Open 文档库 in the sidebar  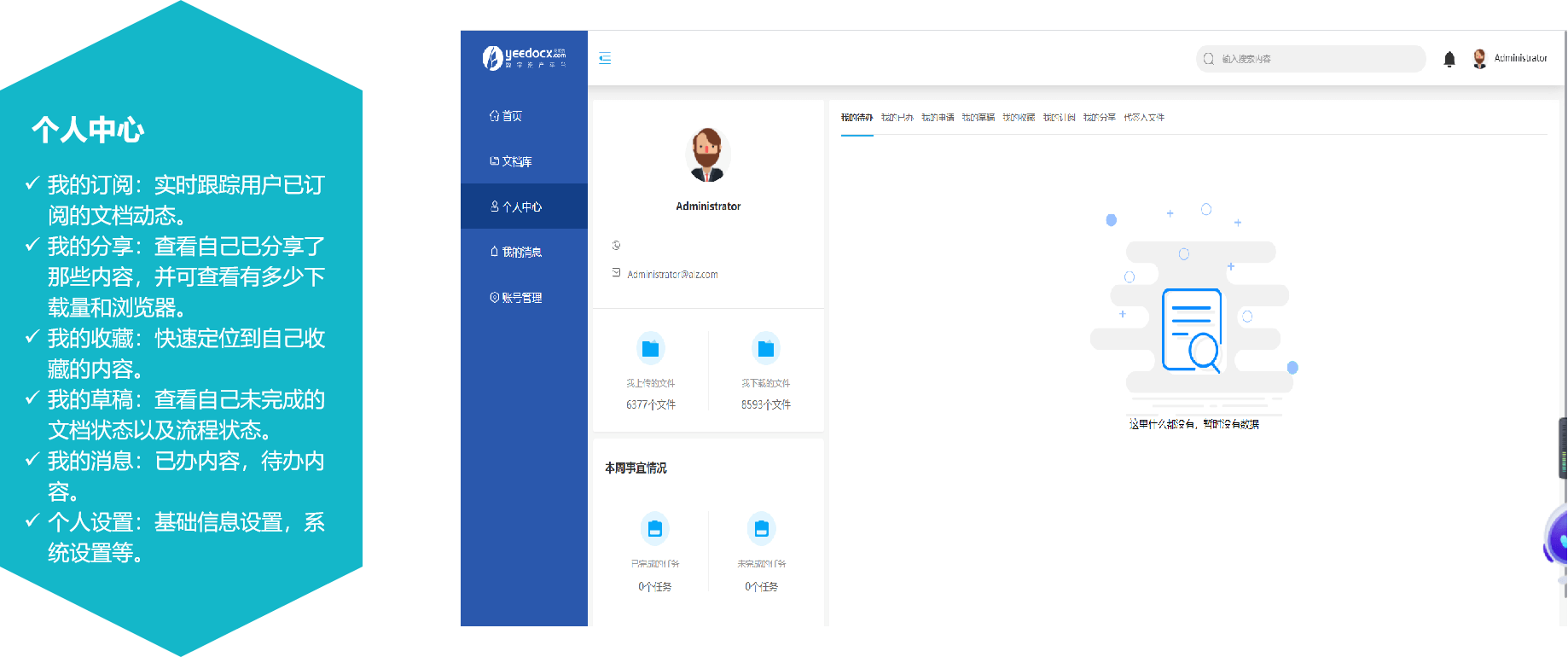pyautogui.click(x=510, y=161)
